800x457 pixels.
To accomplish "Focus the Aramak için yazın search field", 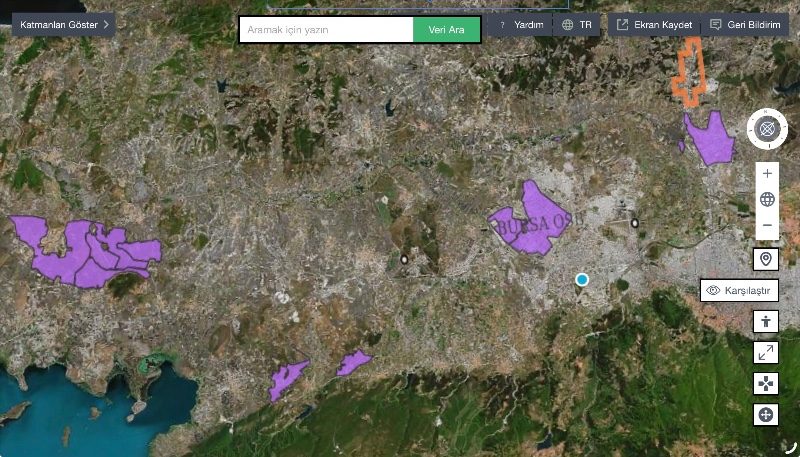I will [327, 30].
